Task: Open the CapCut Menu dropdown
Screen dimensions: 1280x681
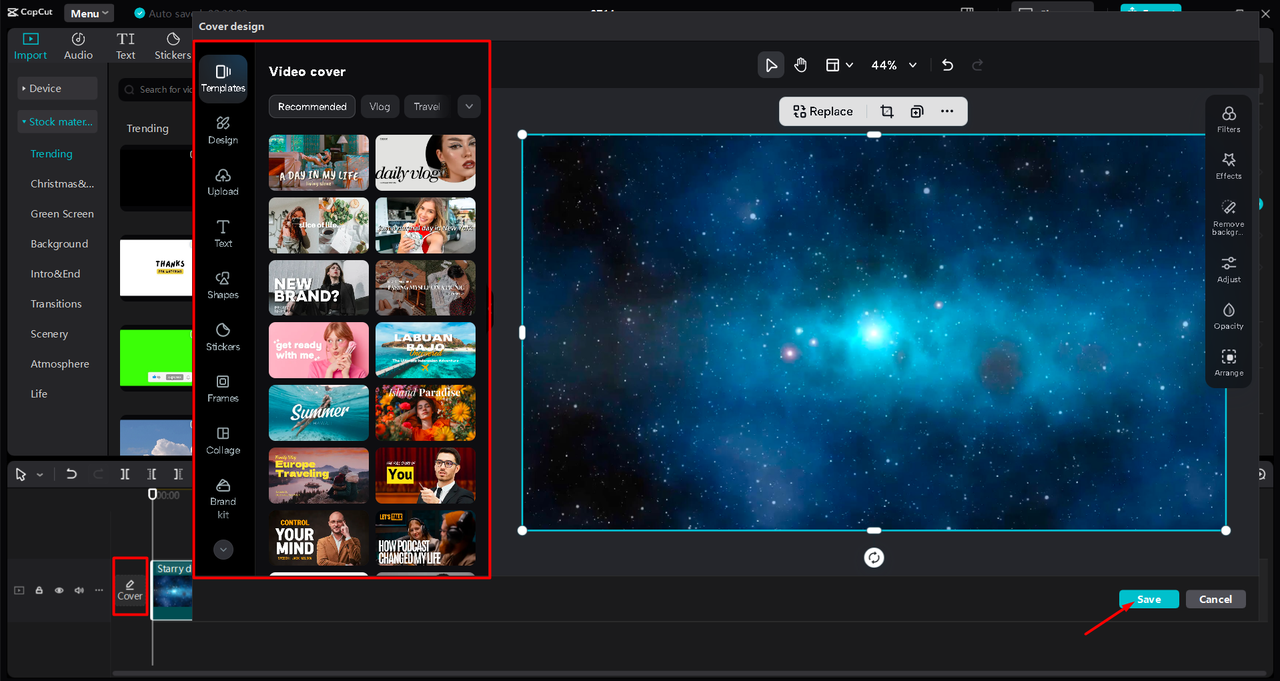Action: pos(89,14)
